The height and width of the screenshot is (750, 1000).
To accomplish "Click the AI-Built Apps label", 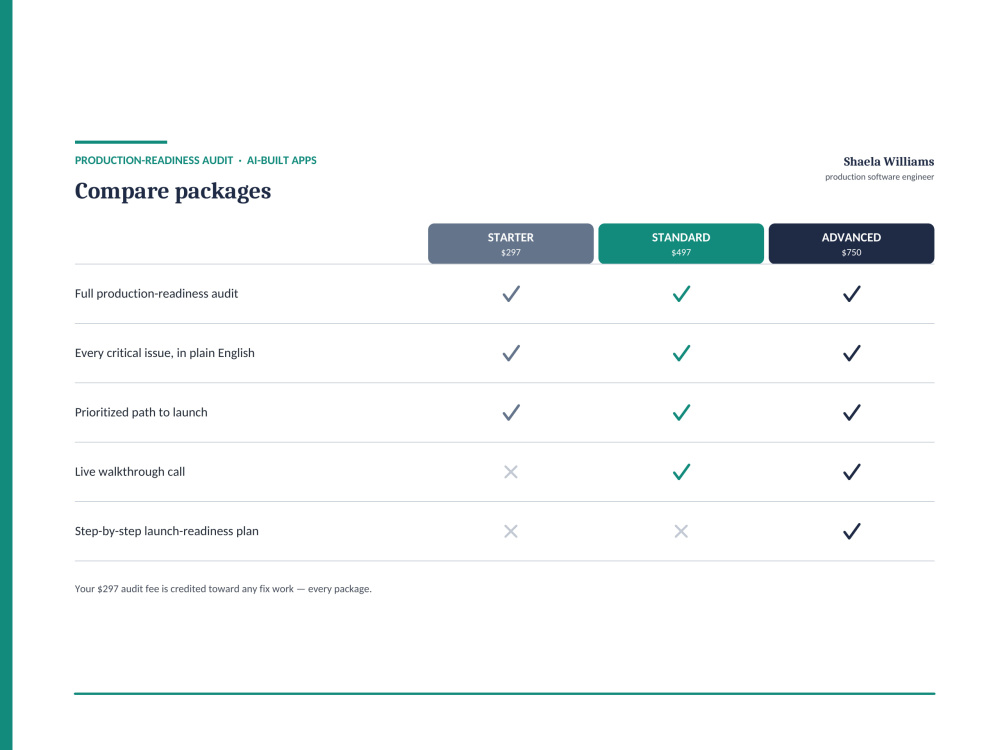I will coord(282,161).
